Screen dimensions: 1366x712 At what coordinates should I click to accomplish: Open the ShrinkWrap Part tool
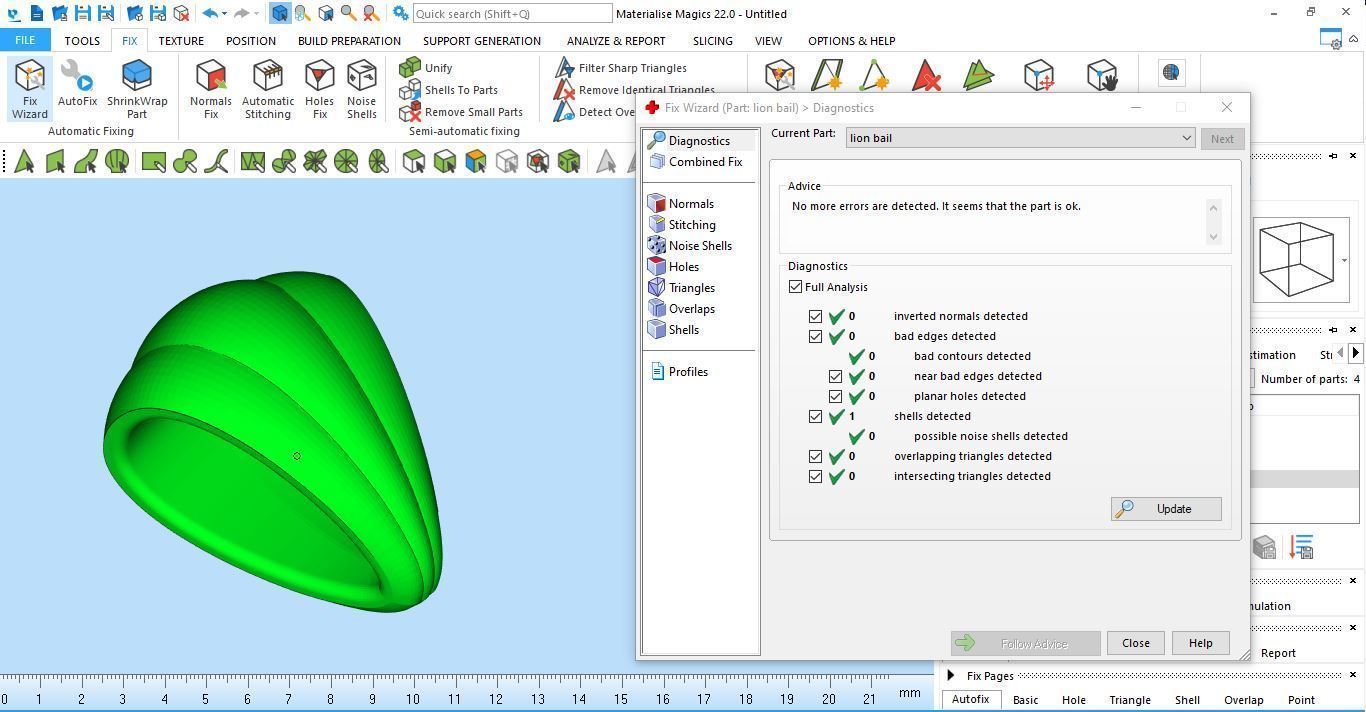coord(137,88)
